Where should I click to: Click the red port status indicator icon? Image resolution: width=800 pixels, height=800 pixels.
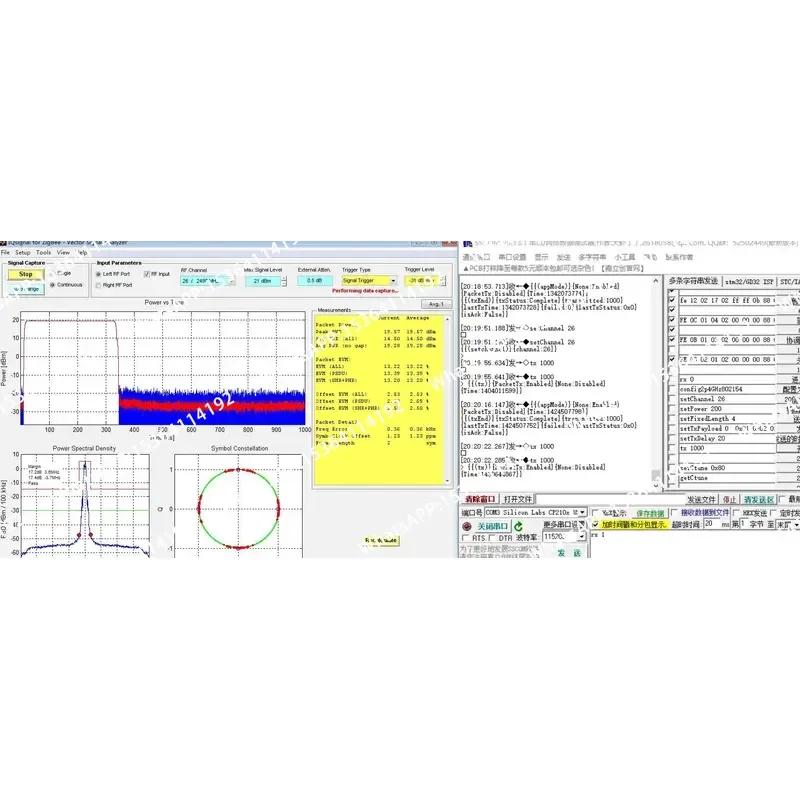pyautogui.click(x=467, y=526)
